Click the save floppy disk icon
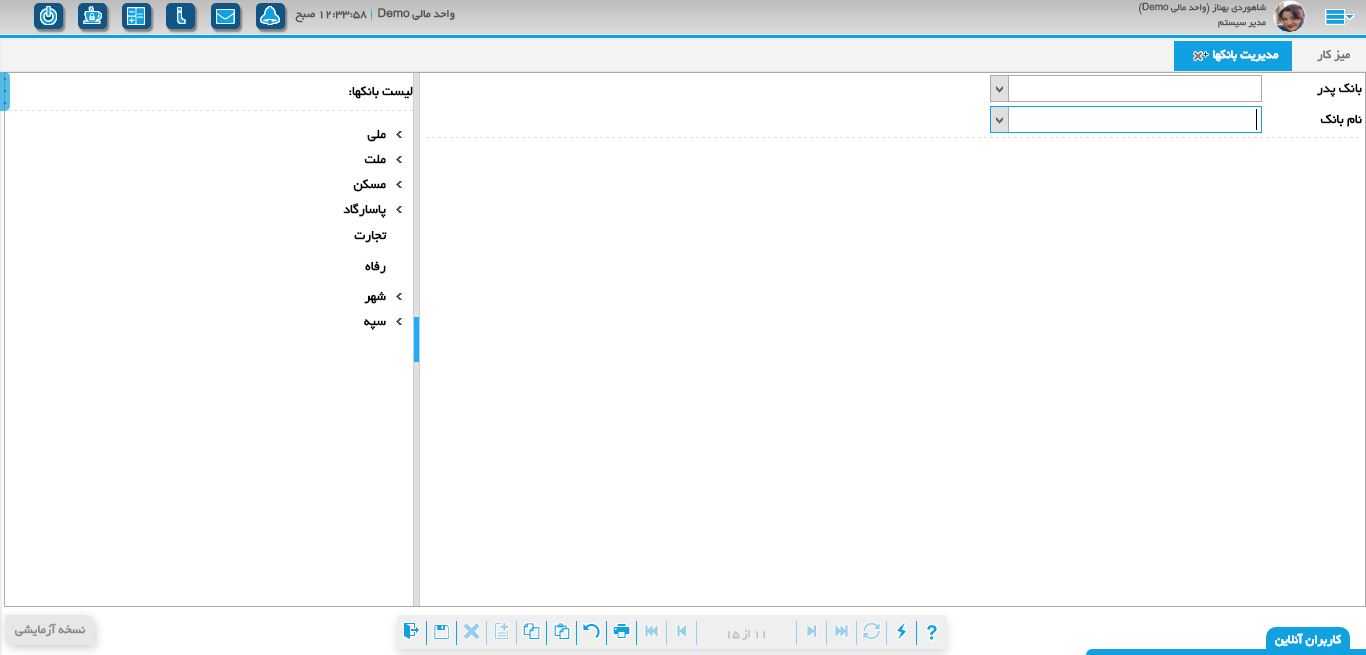The width and height of the screenshot is (1366, 655). coord(441,631)
